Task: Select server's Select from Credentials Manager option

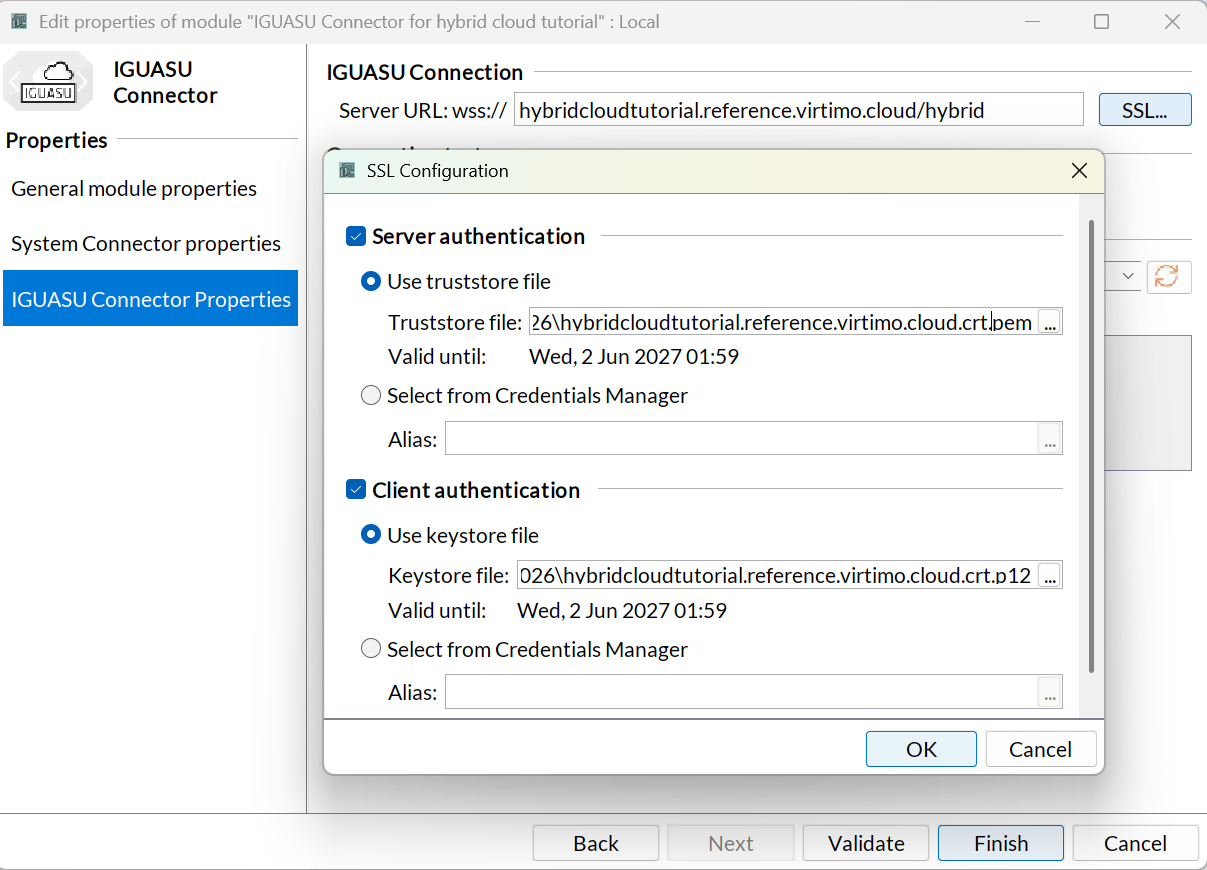Action: 371,396
